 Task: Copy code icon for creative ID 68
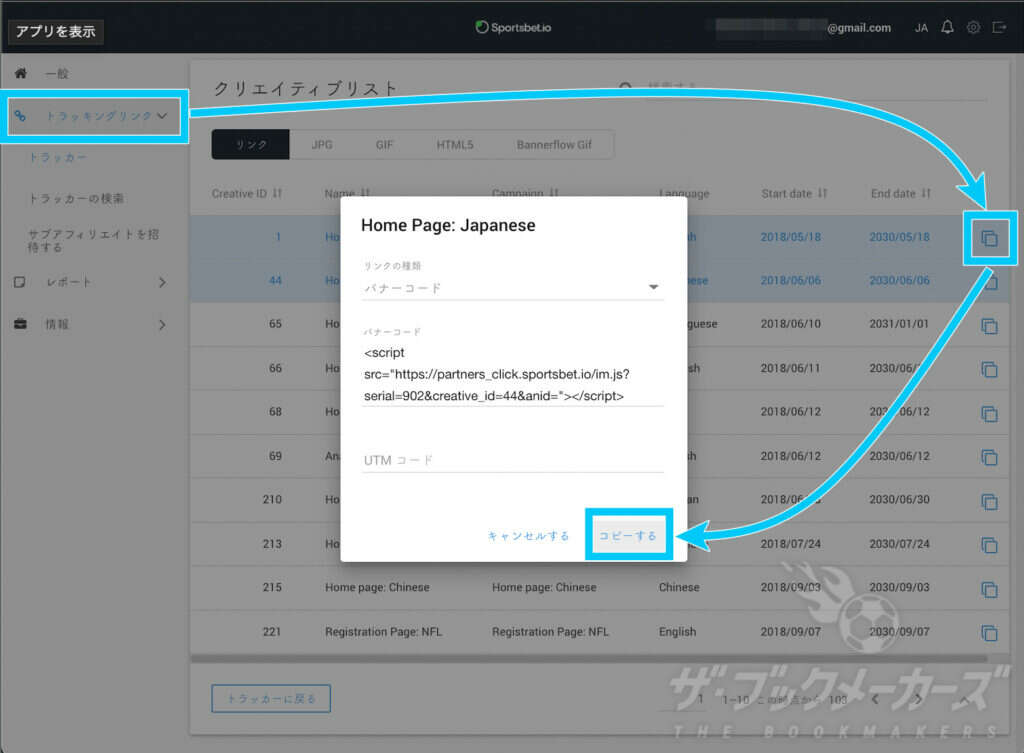[989, 414]
